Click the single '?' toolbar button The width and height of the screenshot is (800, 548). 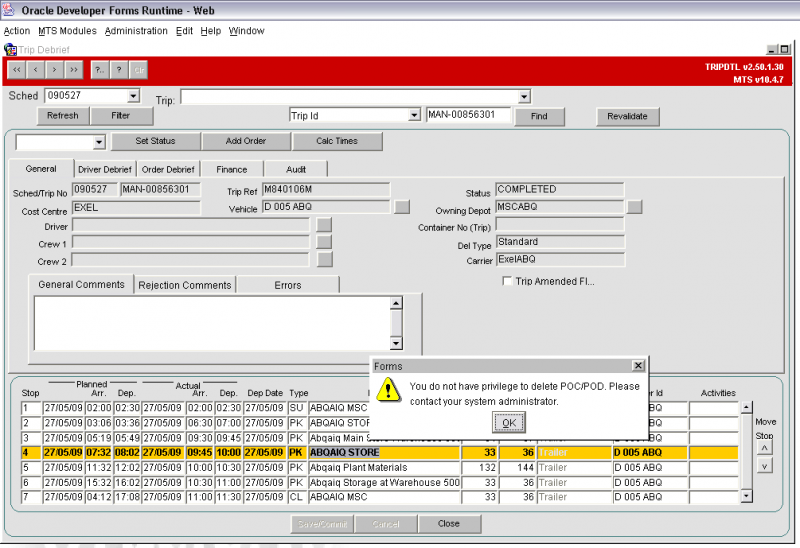click(x=119, y=69)
